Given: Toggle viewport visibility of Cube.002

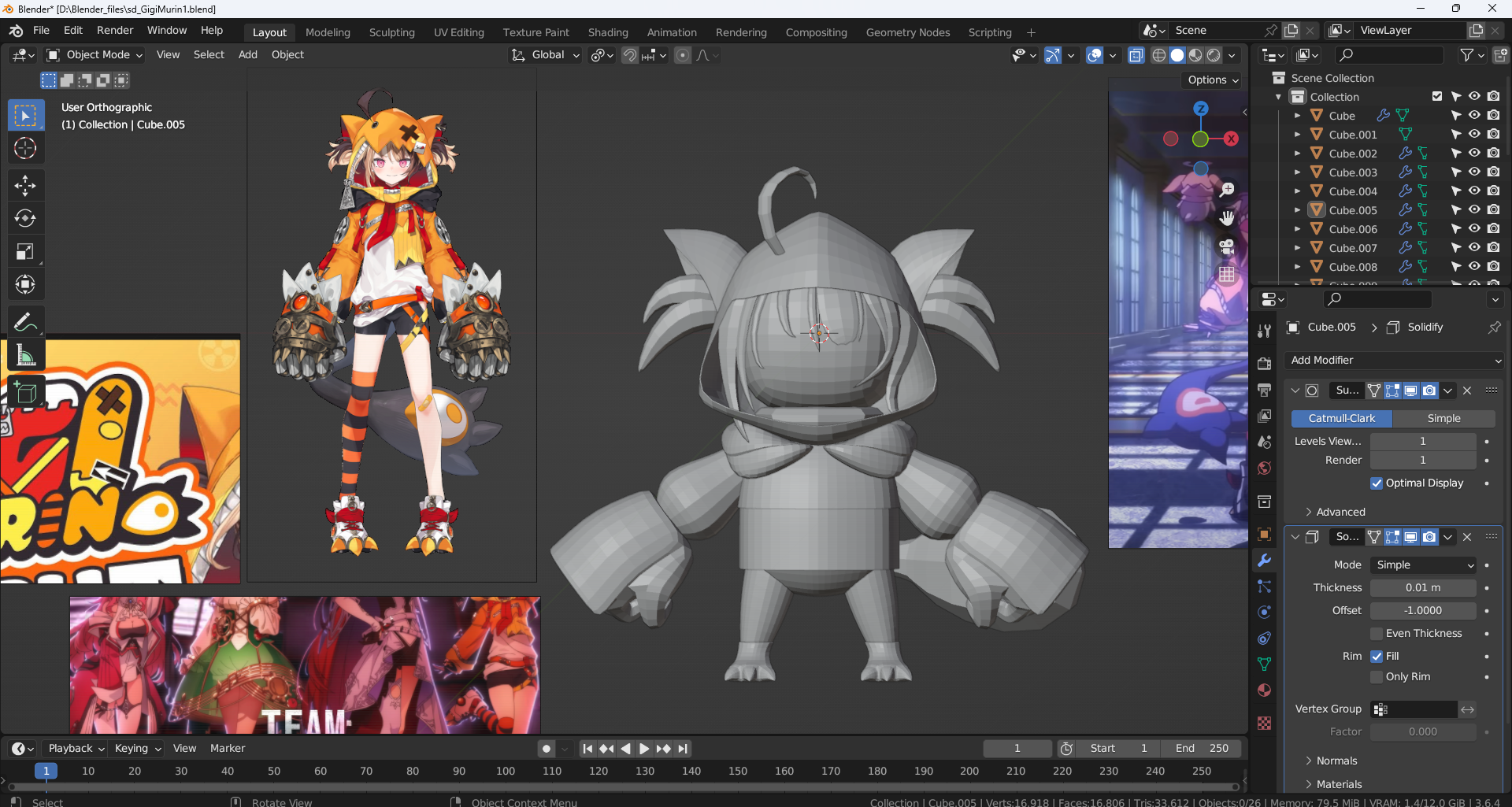Looking at the screenshot, I should (x=1474, y=154).
